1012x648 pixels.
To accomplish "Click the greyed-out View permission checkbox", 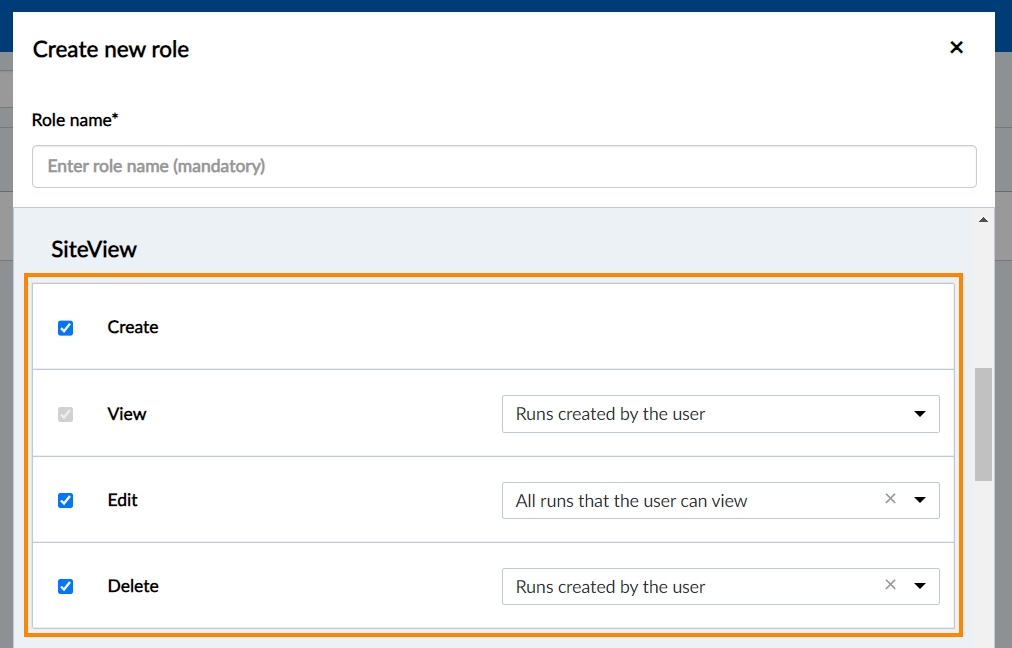I will coord(66,414).
